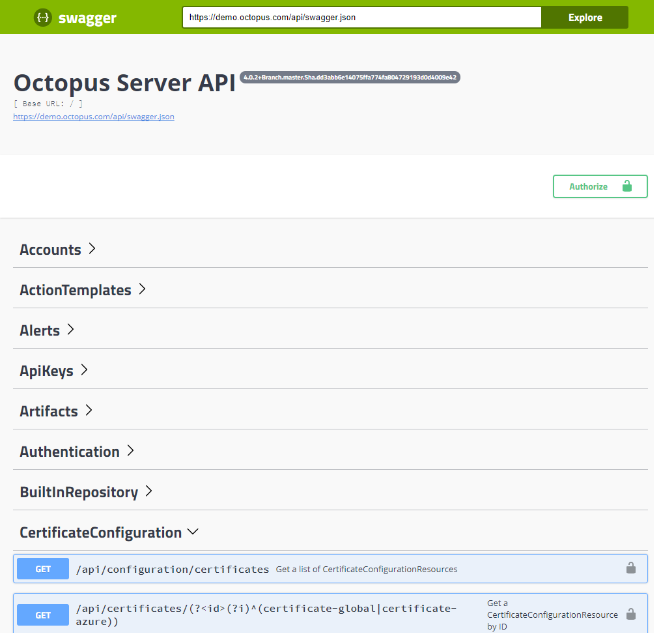Open the Artifacts tag heading

click(49, 412)
